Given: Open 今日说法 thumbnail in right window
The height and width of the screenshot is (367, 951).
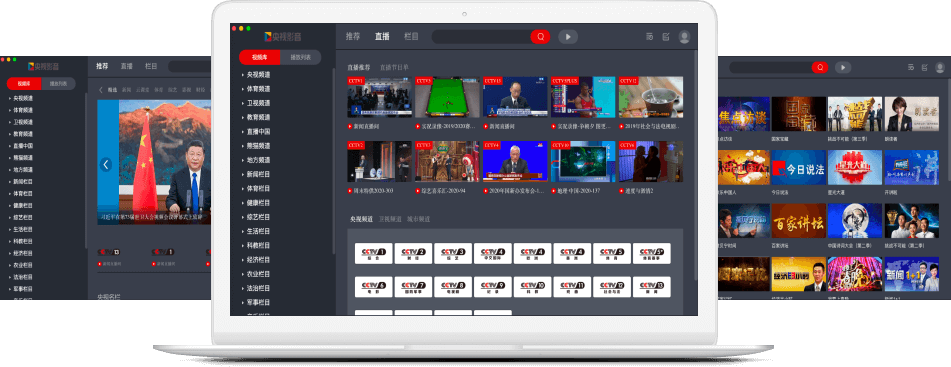Looking at the screenshot, I should [798, 167].
